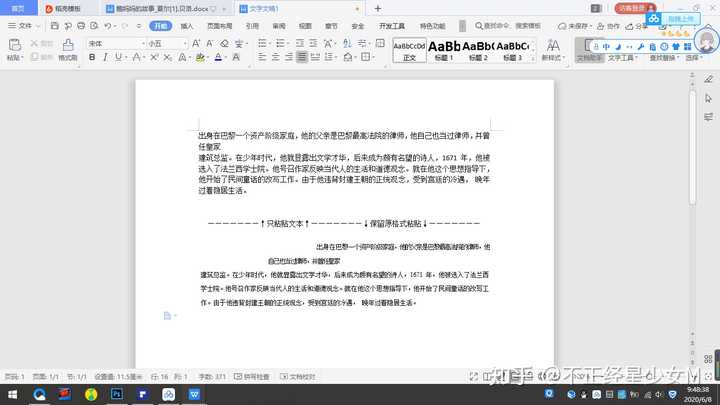Click the command search box
This screenshot has width=720, height=405.
(508, 26)
